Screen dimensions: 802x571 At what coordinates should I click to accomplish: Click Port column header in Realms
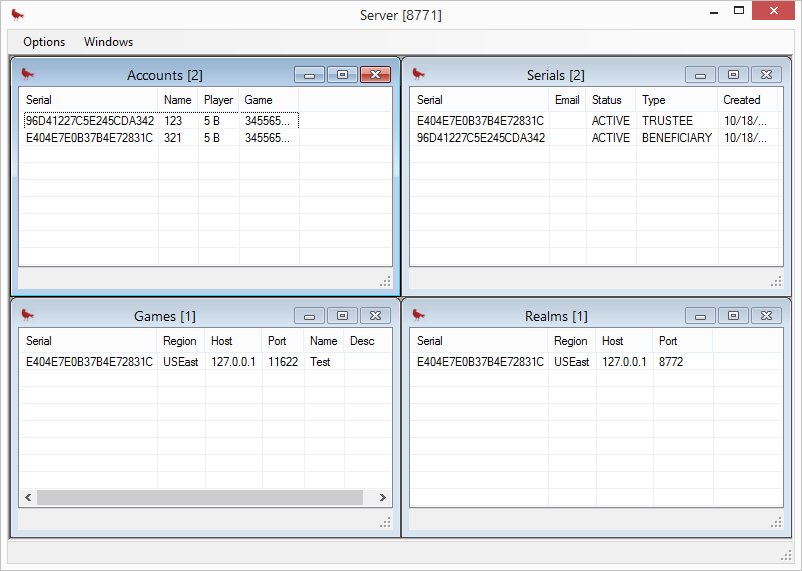pyautogui.click(x=682, y=341)
